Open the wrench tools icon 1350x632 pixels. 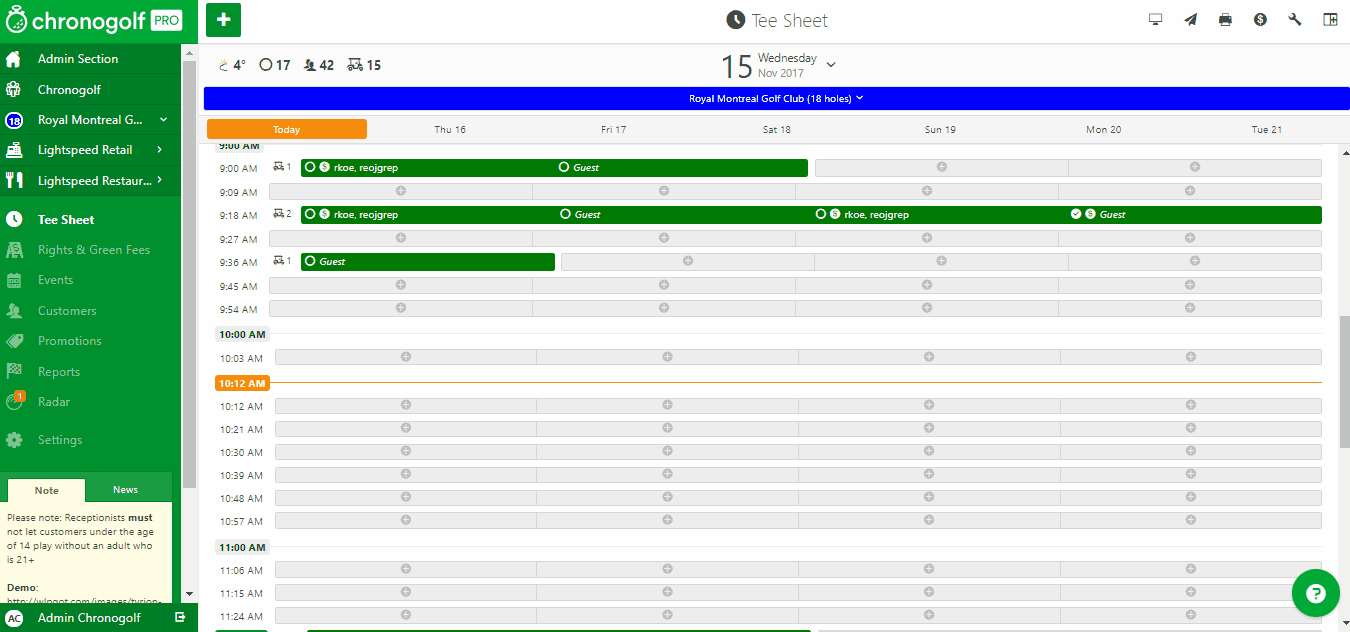click(x=1295, y=20)
